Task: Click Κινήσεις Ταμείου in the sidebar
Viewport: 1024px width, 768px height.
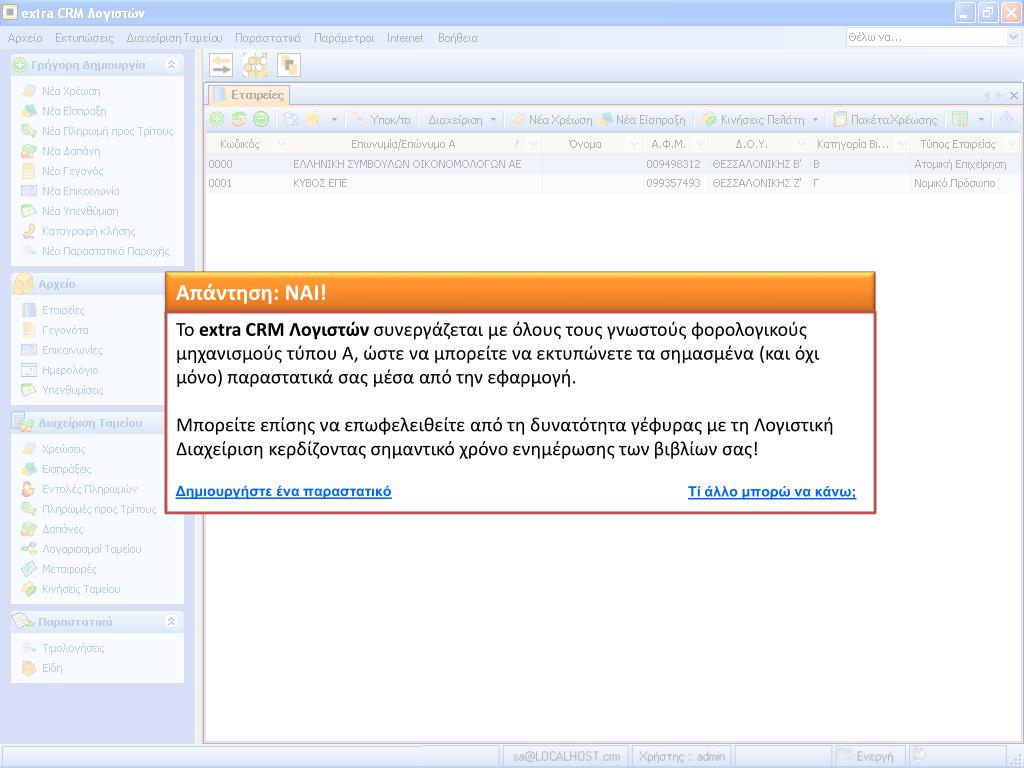Action: tap(71, 589)
